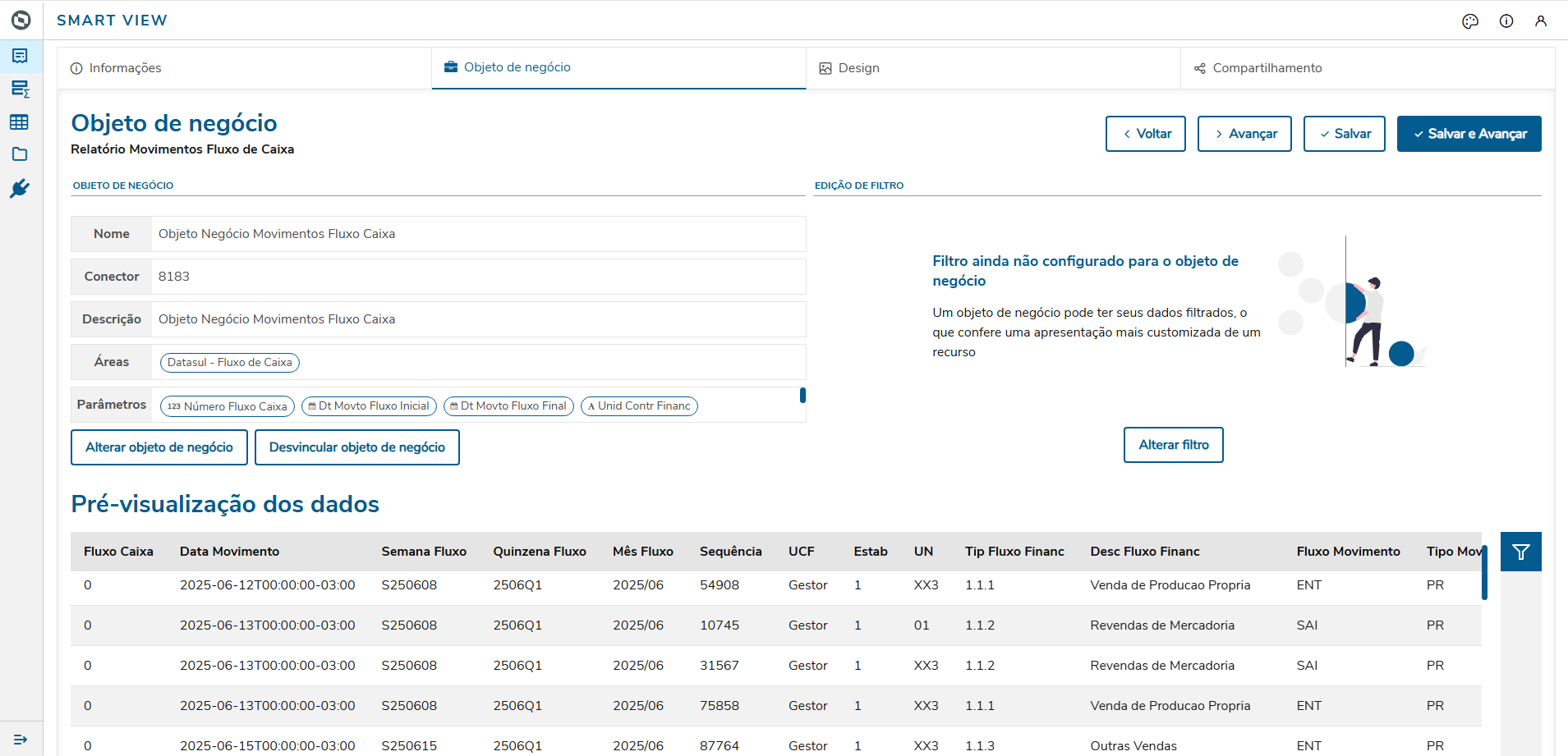The image size is (1568, 756).
Task: Open the user profile icon
Action: click(x=1541, y=21)
